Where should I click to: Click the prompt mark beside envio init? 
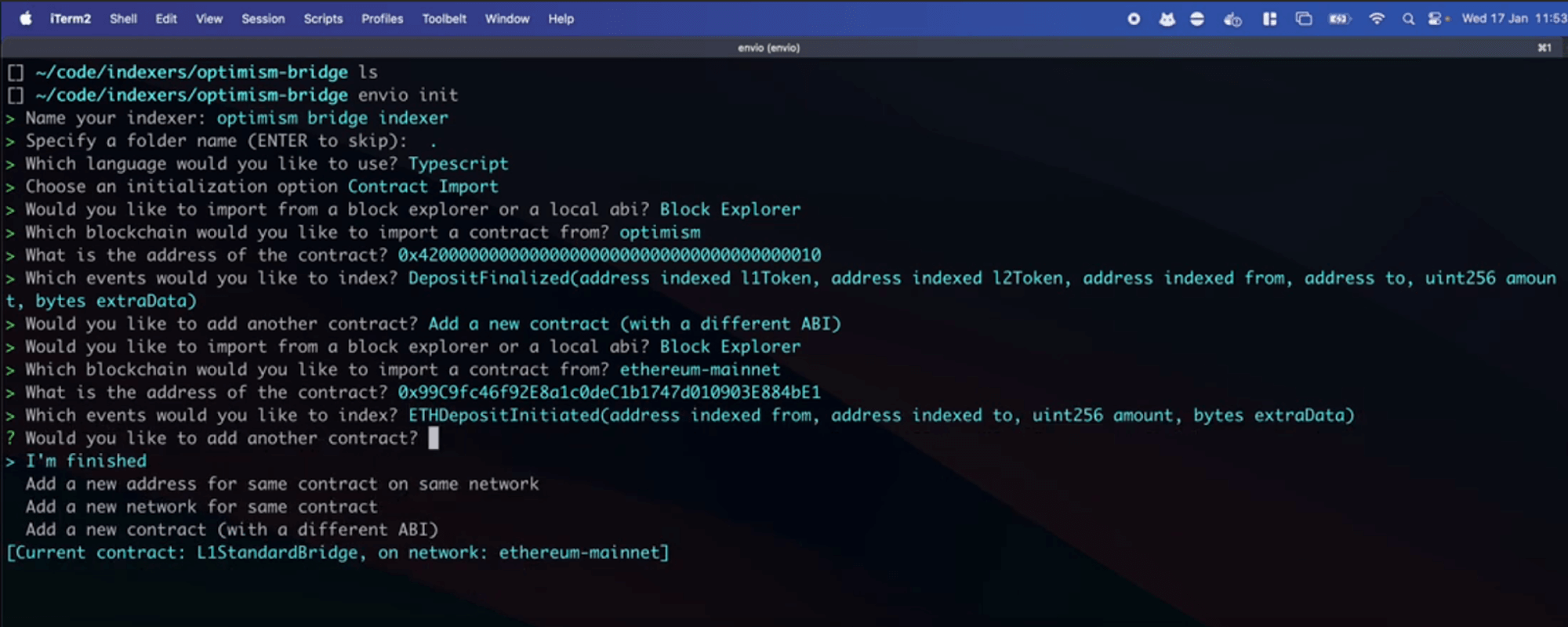tap(16, 96)
